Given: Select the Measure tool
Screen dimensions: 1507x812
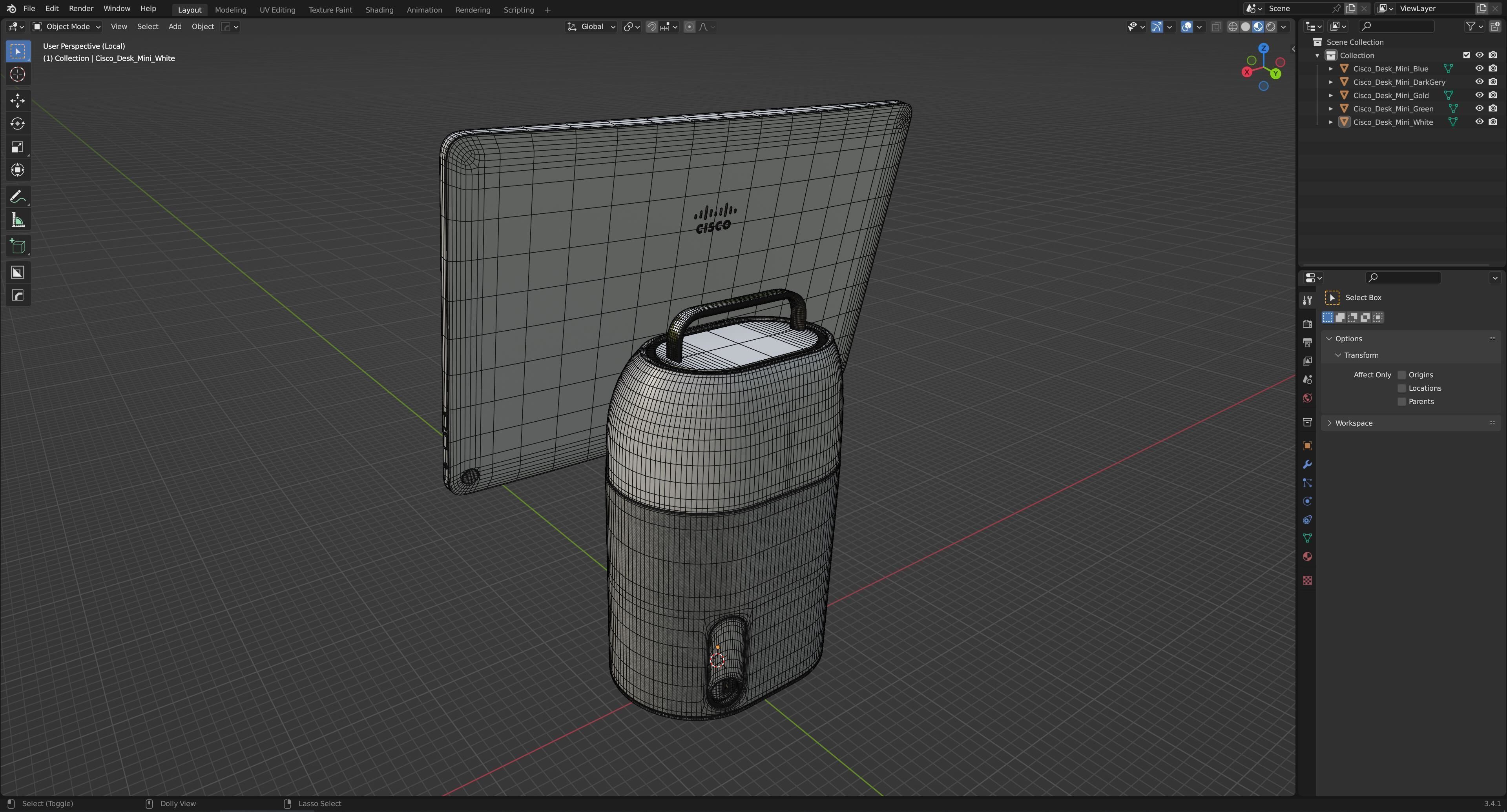Looking at the screenshot, I should [x=18, y=220].
